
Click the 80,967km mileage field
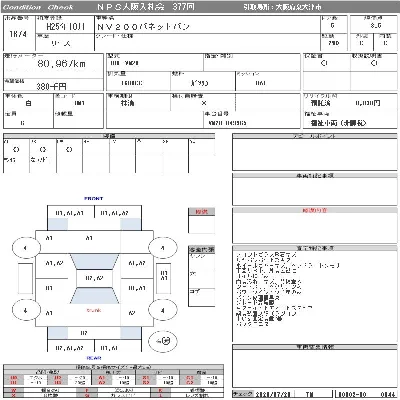[62, 63]
